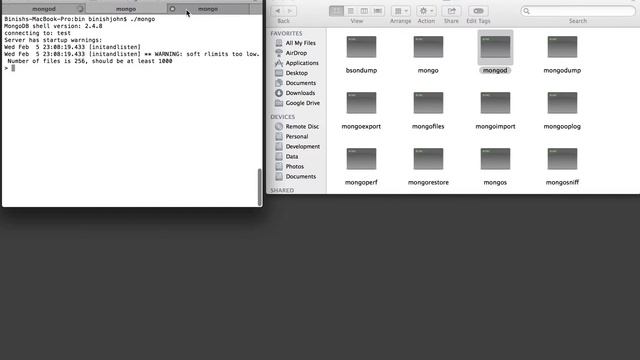Click the 'Number of files is 256' line
640x360 pixels.
pos(90,61)
